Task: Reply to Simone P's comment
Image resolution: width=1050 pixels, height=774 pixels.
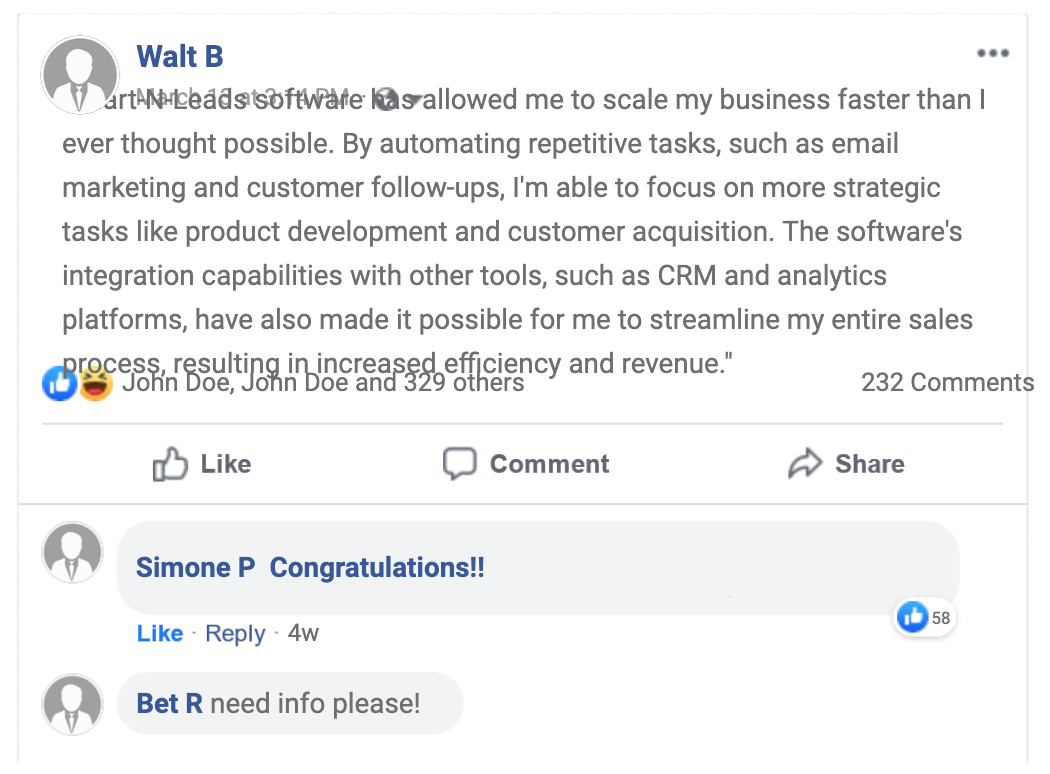Action: pos(235,633)
